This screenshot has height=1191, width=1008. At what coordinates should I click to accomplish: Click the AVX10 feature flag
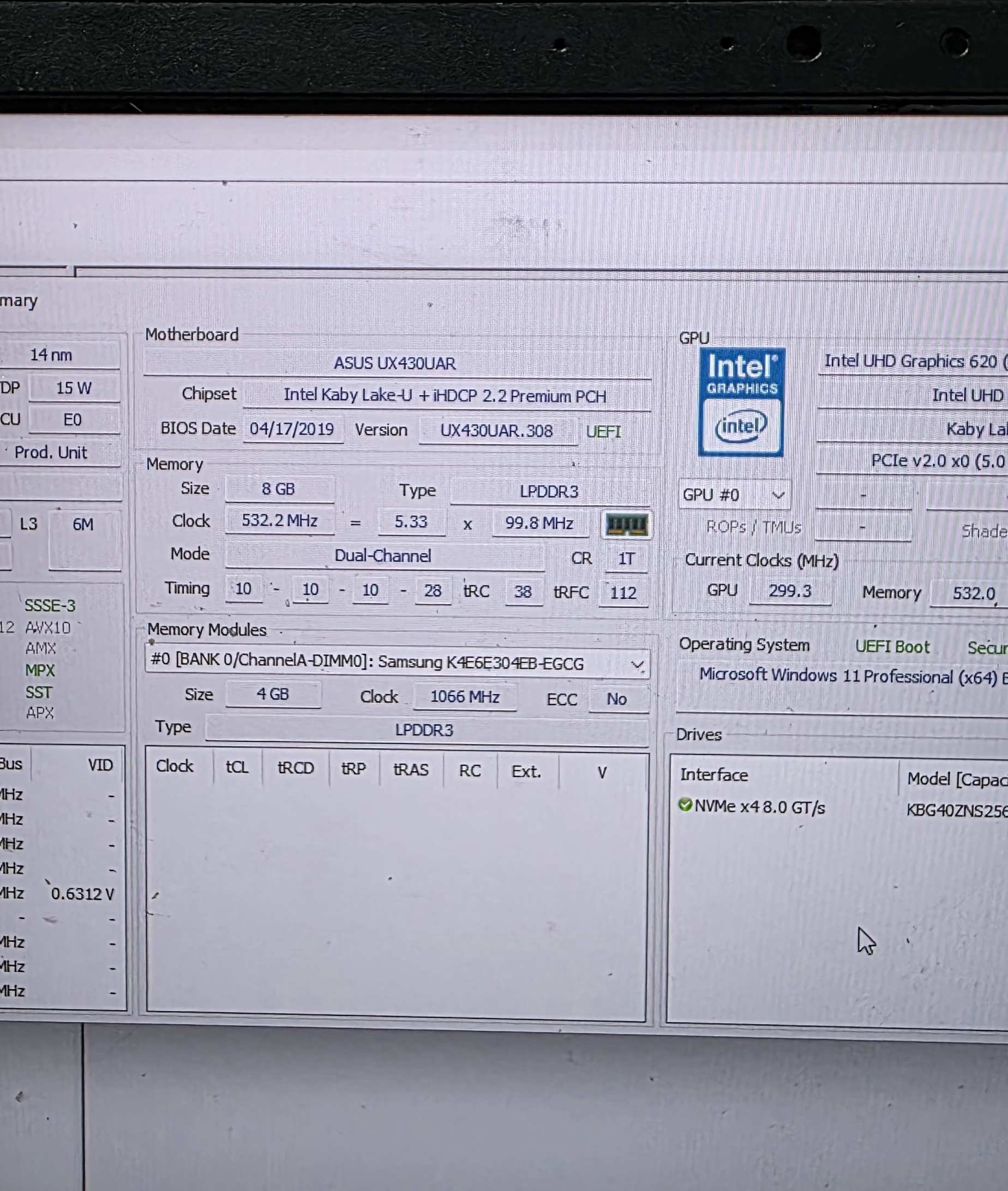(48, 628)
